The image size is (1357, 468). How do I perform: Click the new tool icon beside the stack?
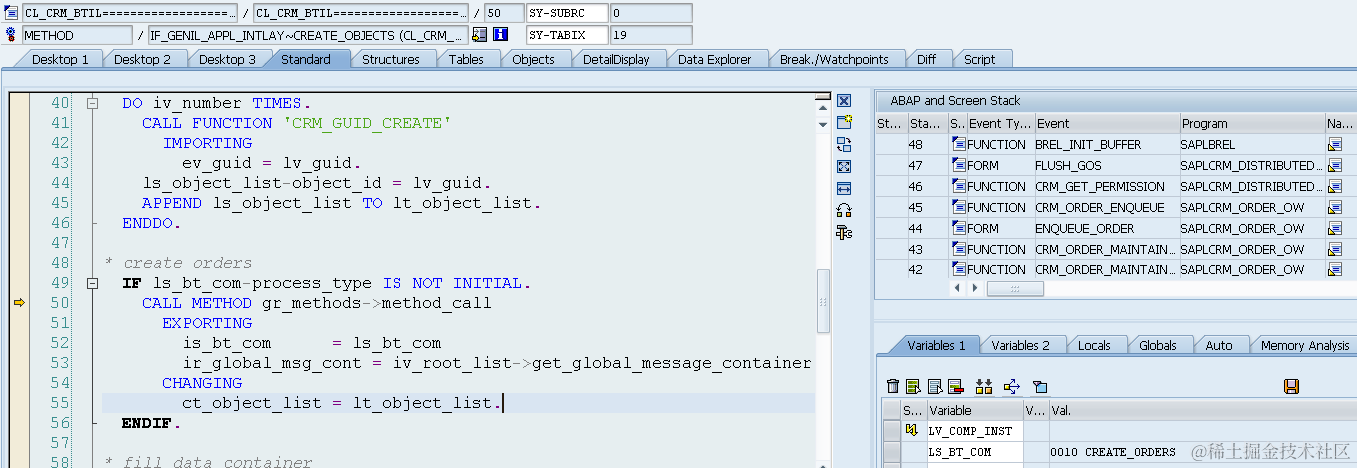(x=844, y=122)
